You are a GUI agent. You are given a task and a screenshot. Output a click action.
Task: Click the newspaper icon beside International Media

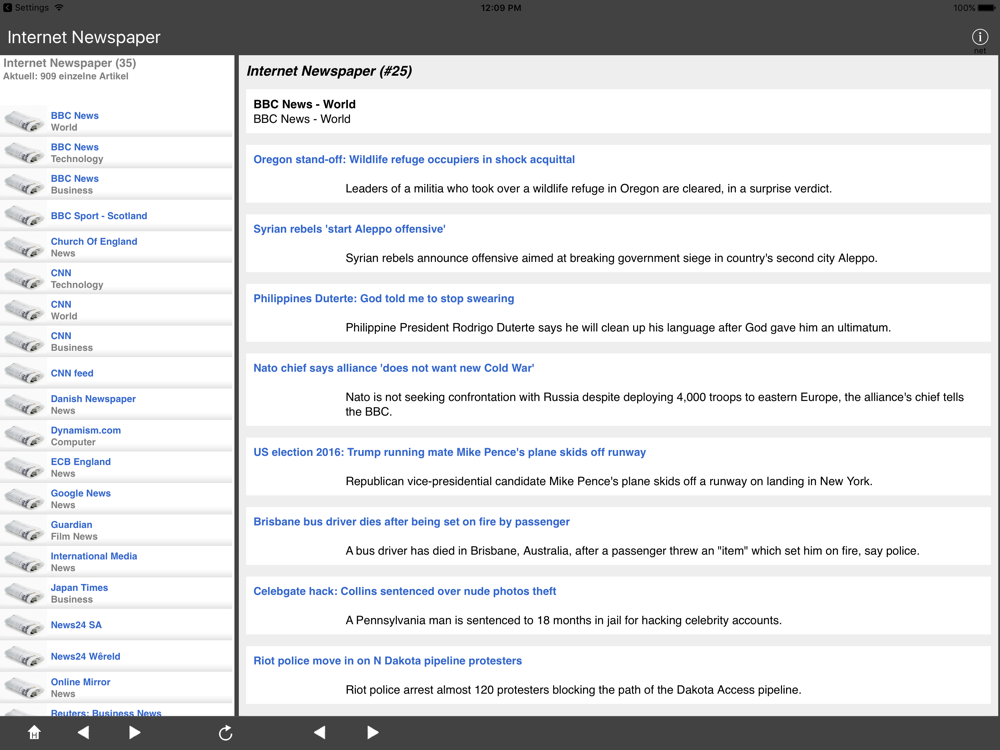click(x=24, y=561)
